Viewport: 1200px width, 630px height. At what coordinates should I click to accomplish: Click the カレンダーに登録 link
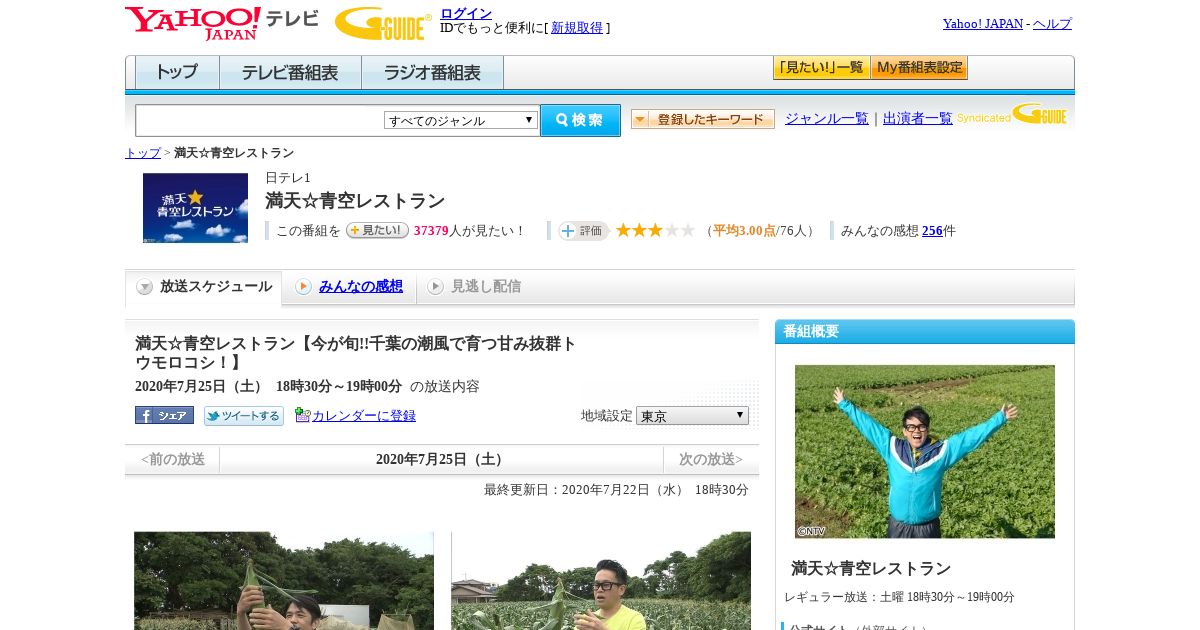click(x=364, y=416)
